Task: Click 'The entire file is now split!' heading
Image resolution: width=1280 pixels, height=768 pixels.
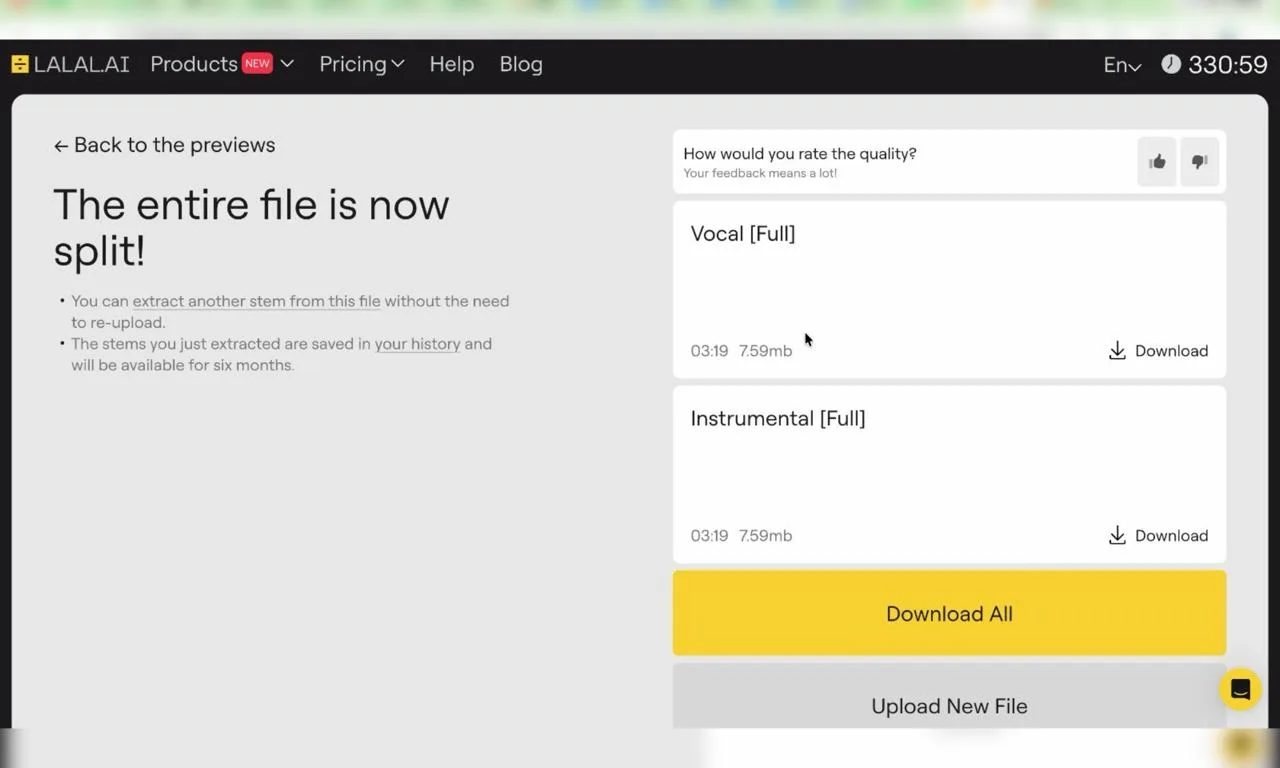Action: tap(251, 228)
